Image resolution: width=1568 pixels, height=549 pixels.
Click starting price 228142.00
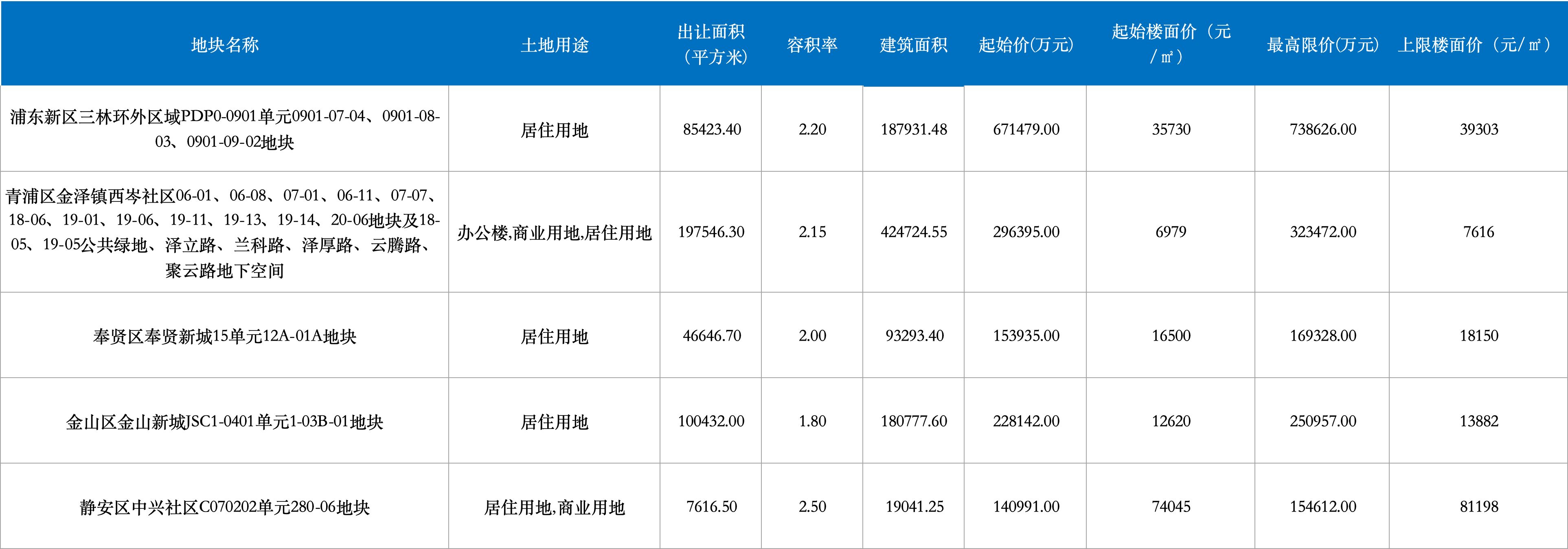point(1026,421)
